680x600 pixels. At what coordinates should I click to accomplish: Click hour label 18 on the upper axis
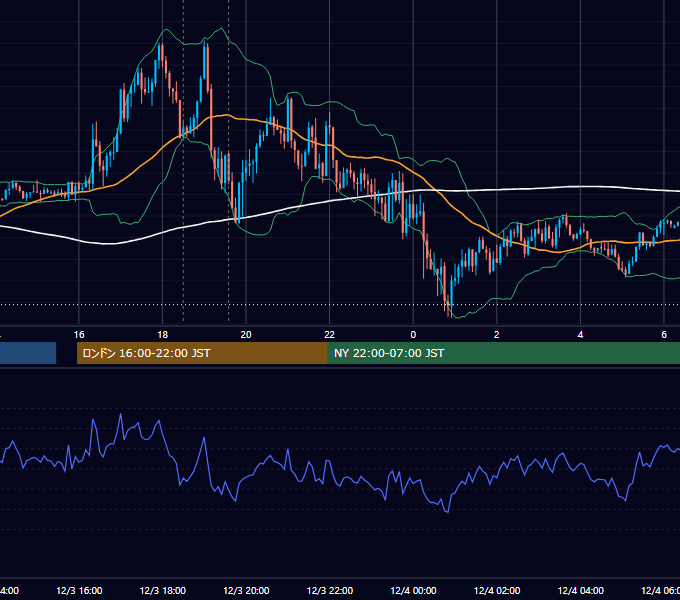pyautogui.click(x=163, y=335)
